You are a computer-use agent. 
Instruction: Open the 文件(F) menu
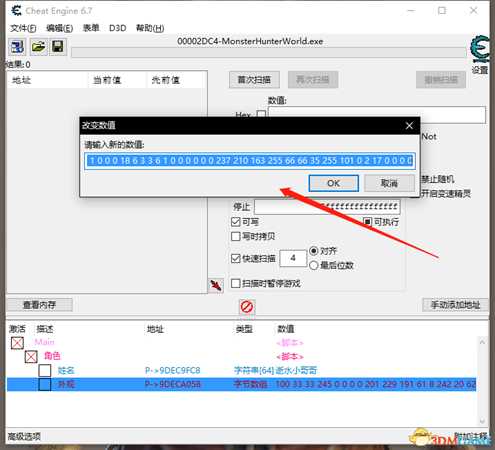tap(23, 28)
